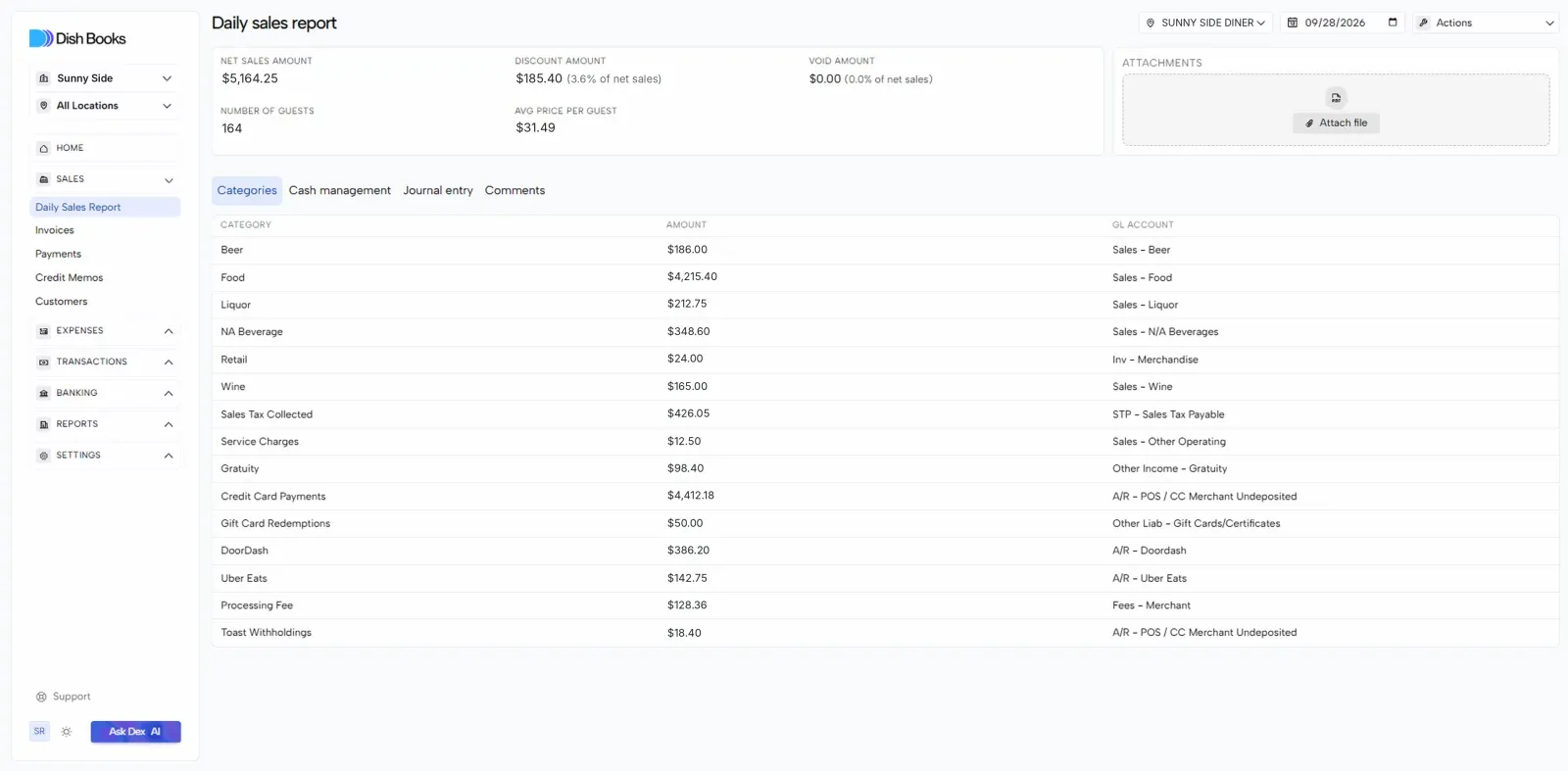Click the 09/28/2026 date field

coord(1343,23)
